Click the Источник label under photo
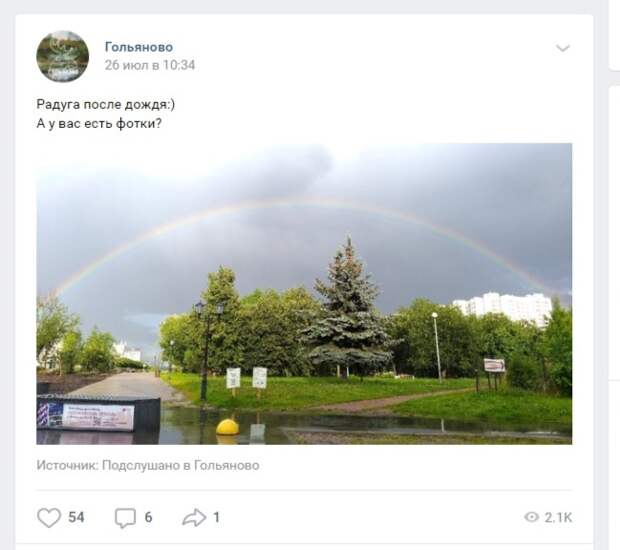Viewport: 620px width, 550px height. 67,465
